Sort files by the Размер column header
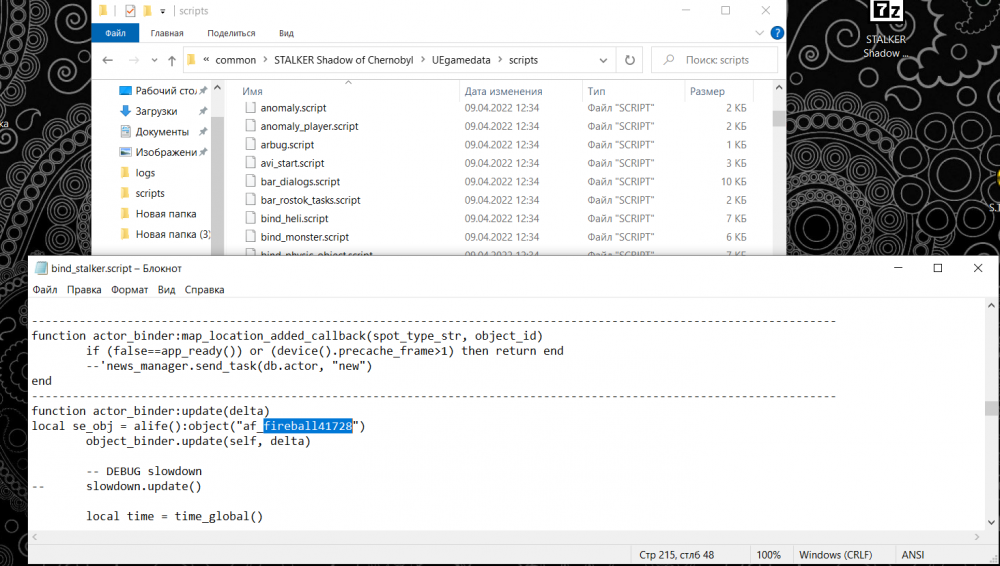 (706, 91)
